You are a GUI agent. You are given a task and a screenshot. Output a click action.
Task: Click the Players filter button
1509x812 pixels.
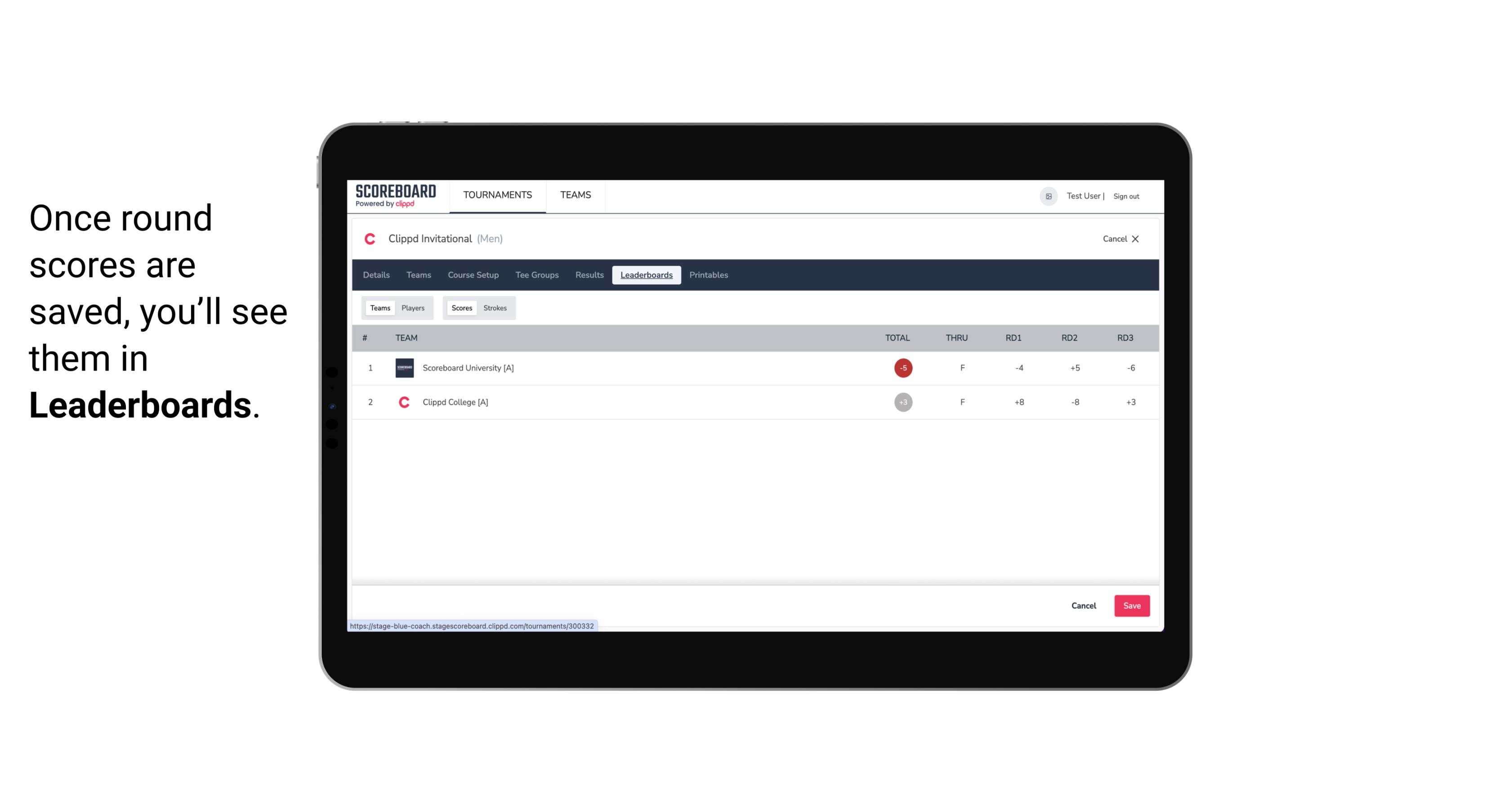tap(413, 307)
